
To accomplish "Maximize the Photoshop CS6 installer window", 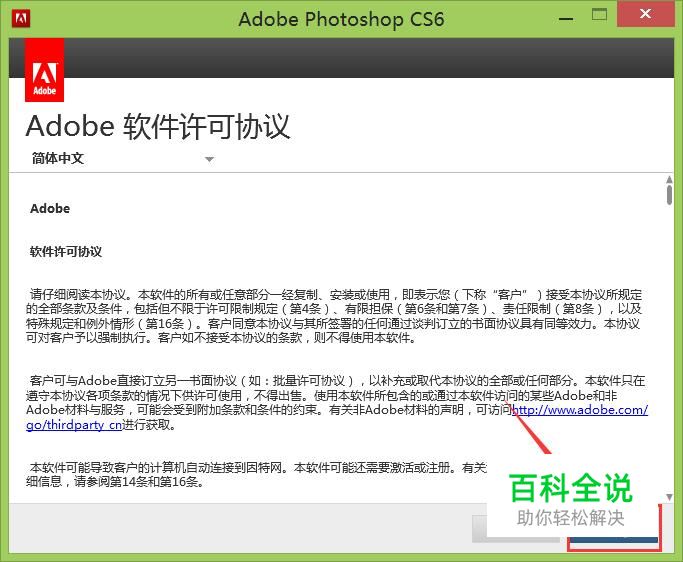I will tap(599, 15).
